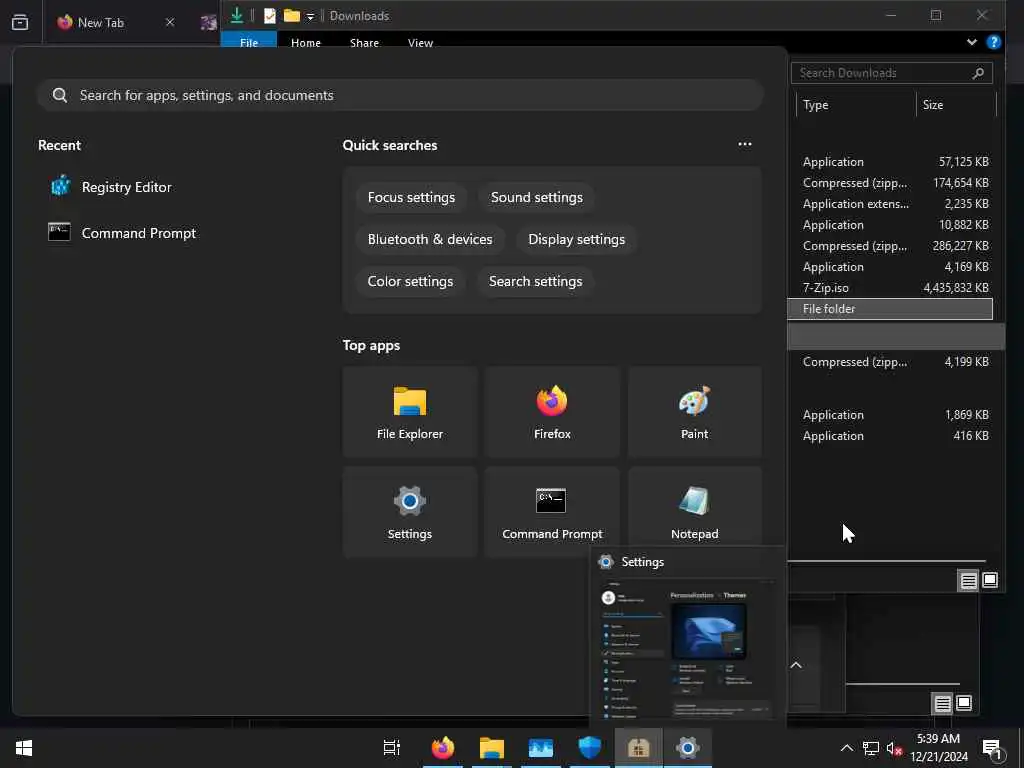
Task: Launch Settings from Top apps
Action: point(409,512)
